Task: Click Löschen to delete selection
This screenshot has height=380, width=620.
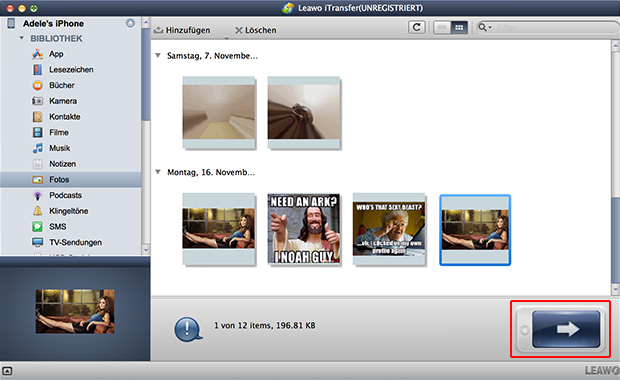Action: tap(255, 30)
